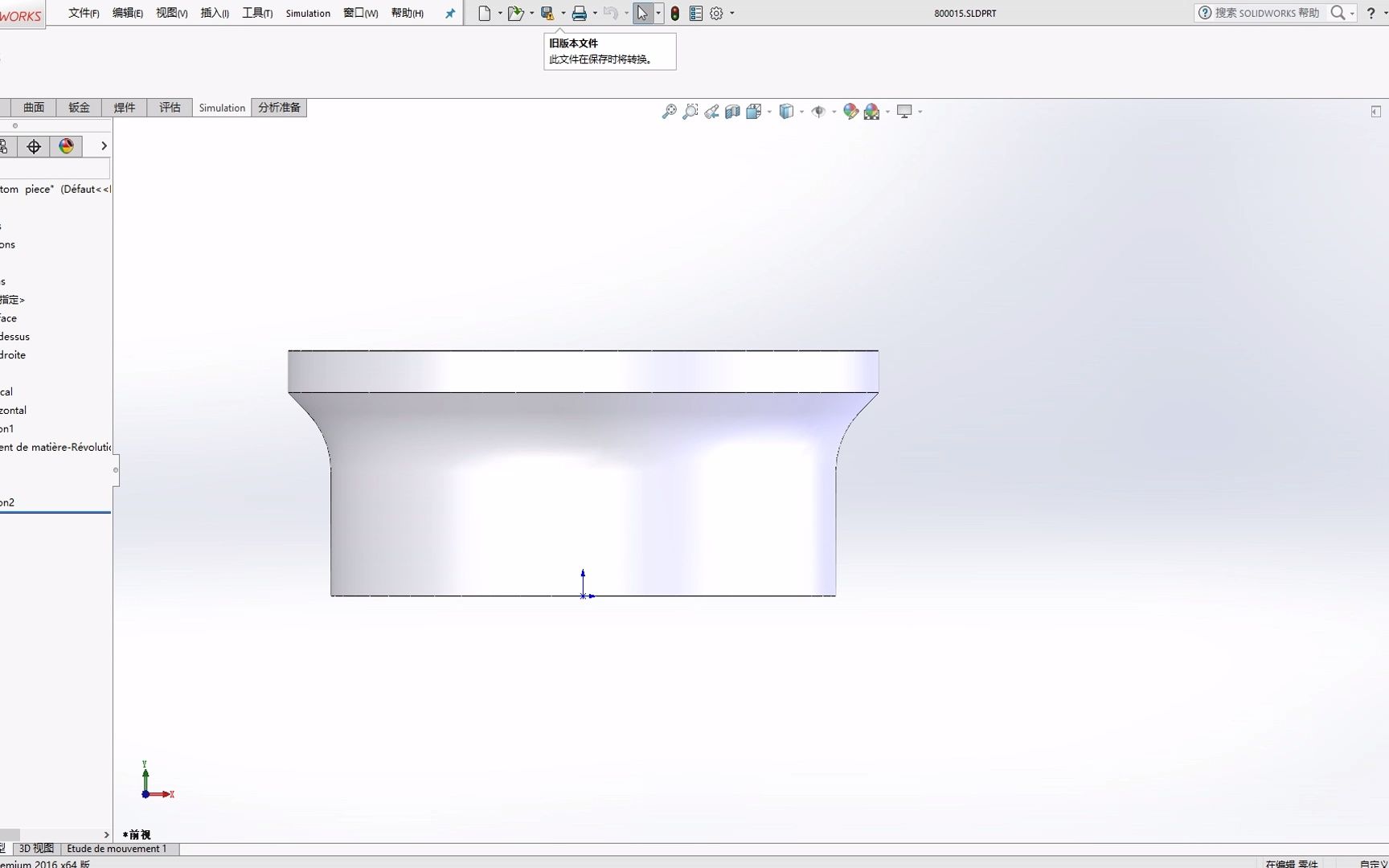Toggle the pushpin to unpin toolbar

click(449, 13)
